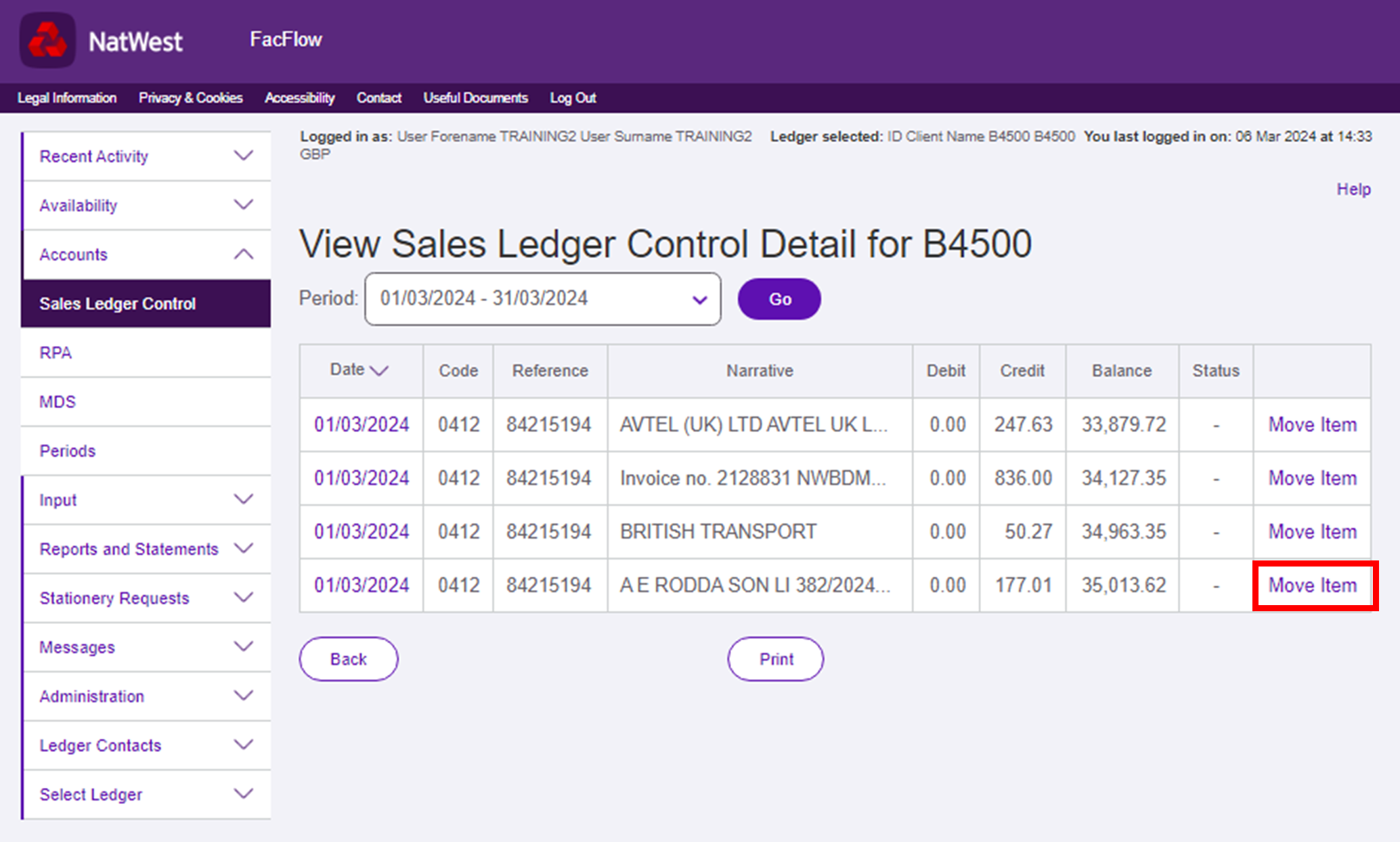Viewport: 1400px width, 842px height.
Task: Open Periods under Accounts
Action: 67,451
